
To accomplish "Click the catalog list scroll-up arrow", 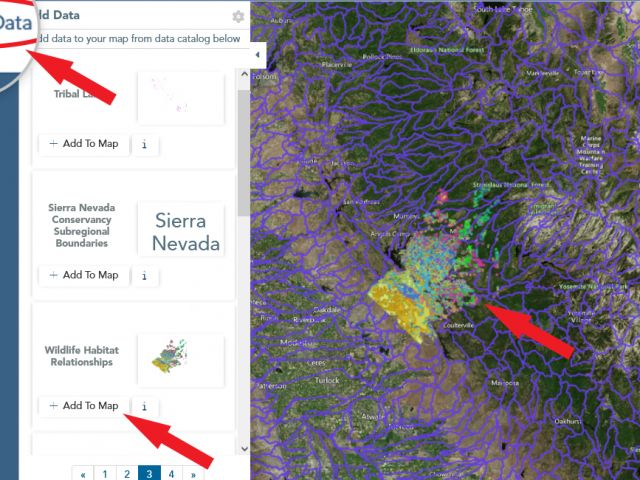I will 244,74.
